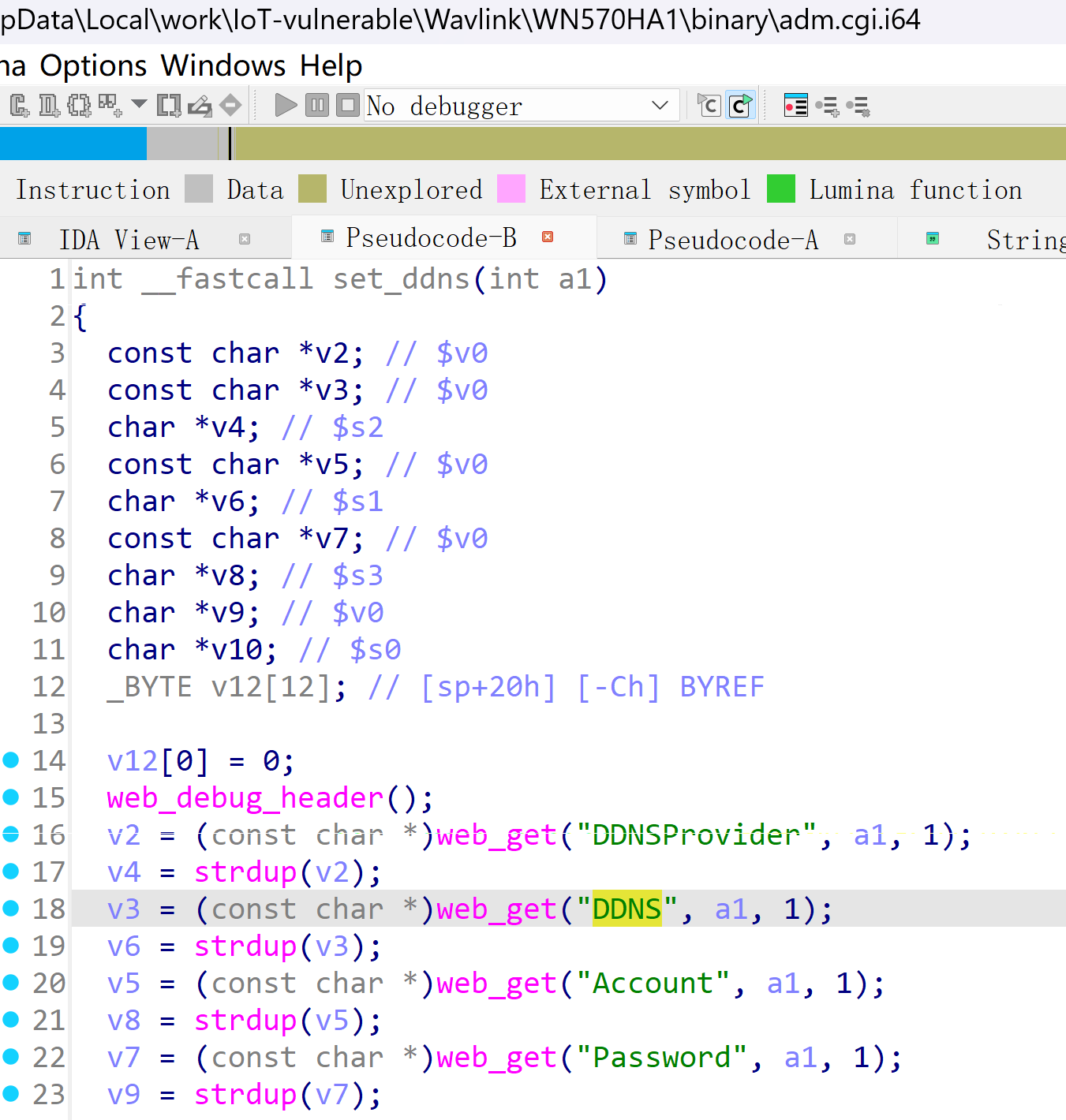Open the small dropdown triangle in toolbar
Viewport: 1066px width, 1120px height.
[139, 104]
